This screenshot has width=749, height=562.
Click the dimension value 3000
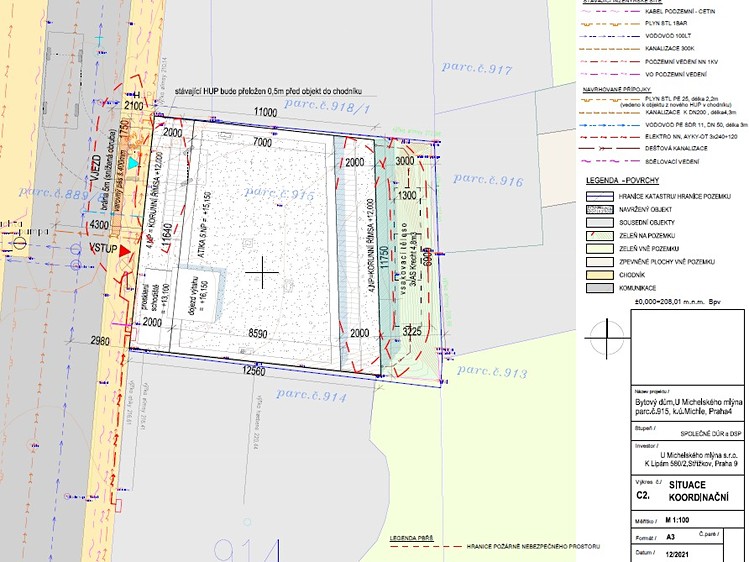click(405, 160)
